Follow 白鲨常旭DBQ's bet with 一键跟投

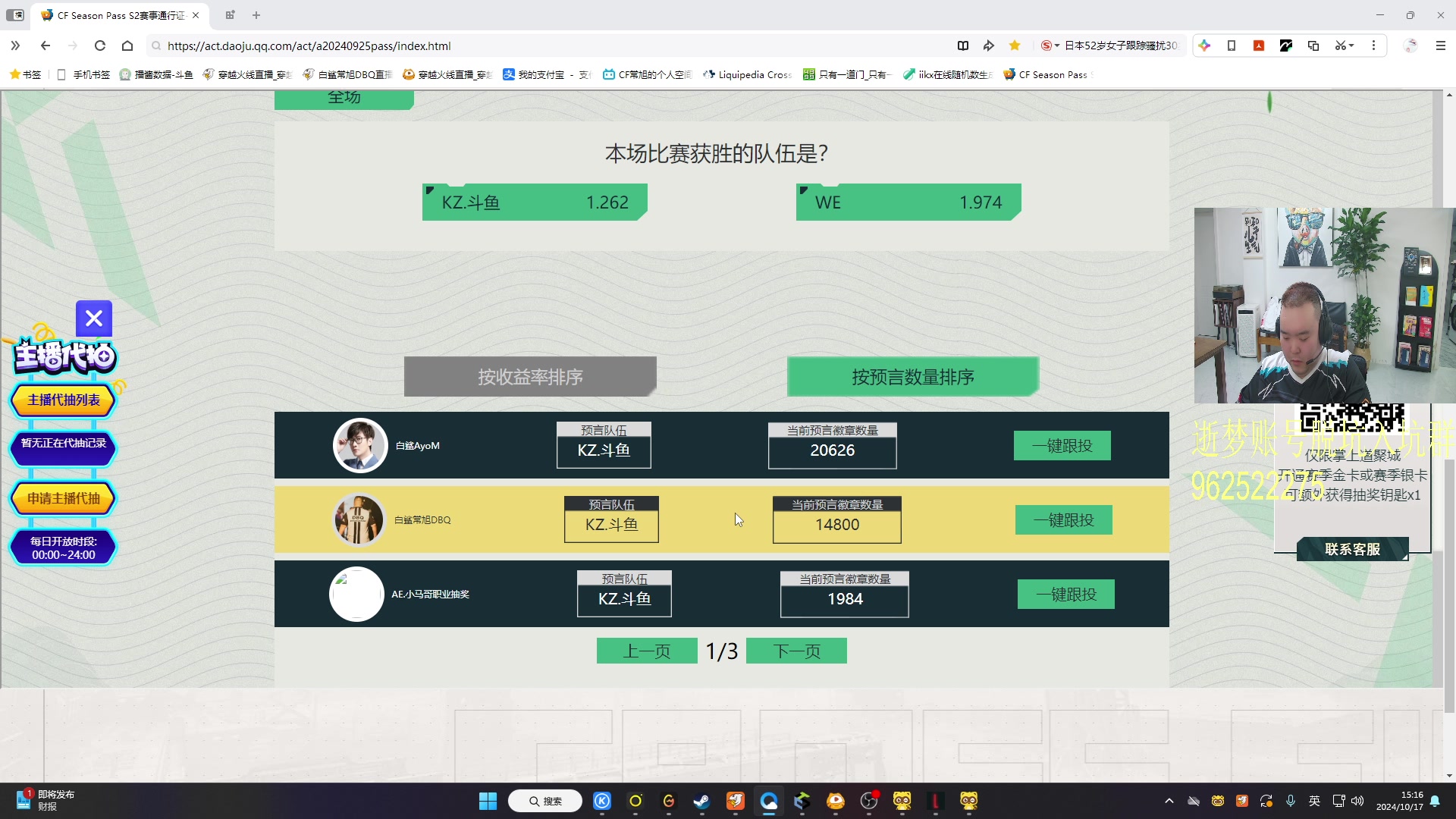click(x=1064, y=520)
